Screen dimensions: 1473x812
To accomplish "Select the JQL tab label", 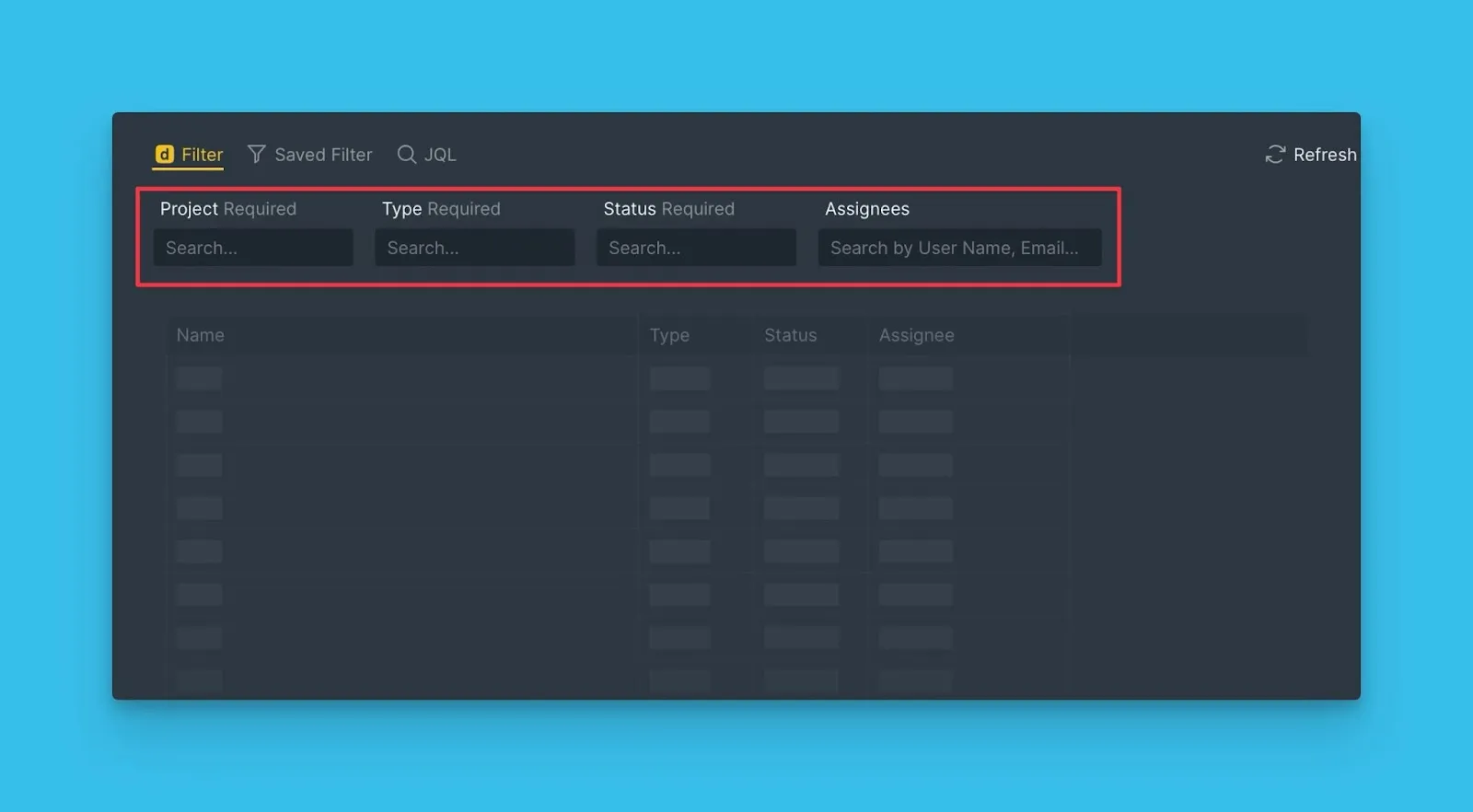I will click(x=439, y=155).
